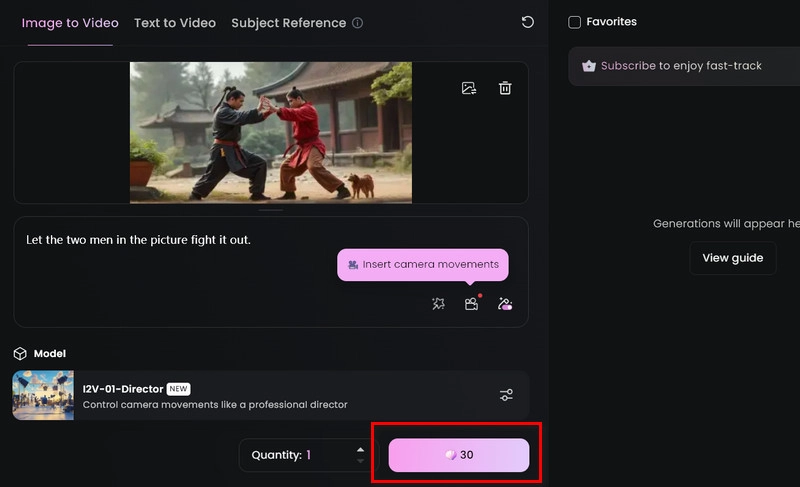
Task: Click the reset/refresh icon beside the tabs
Action: [x=528, y=22]
